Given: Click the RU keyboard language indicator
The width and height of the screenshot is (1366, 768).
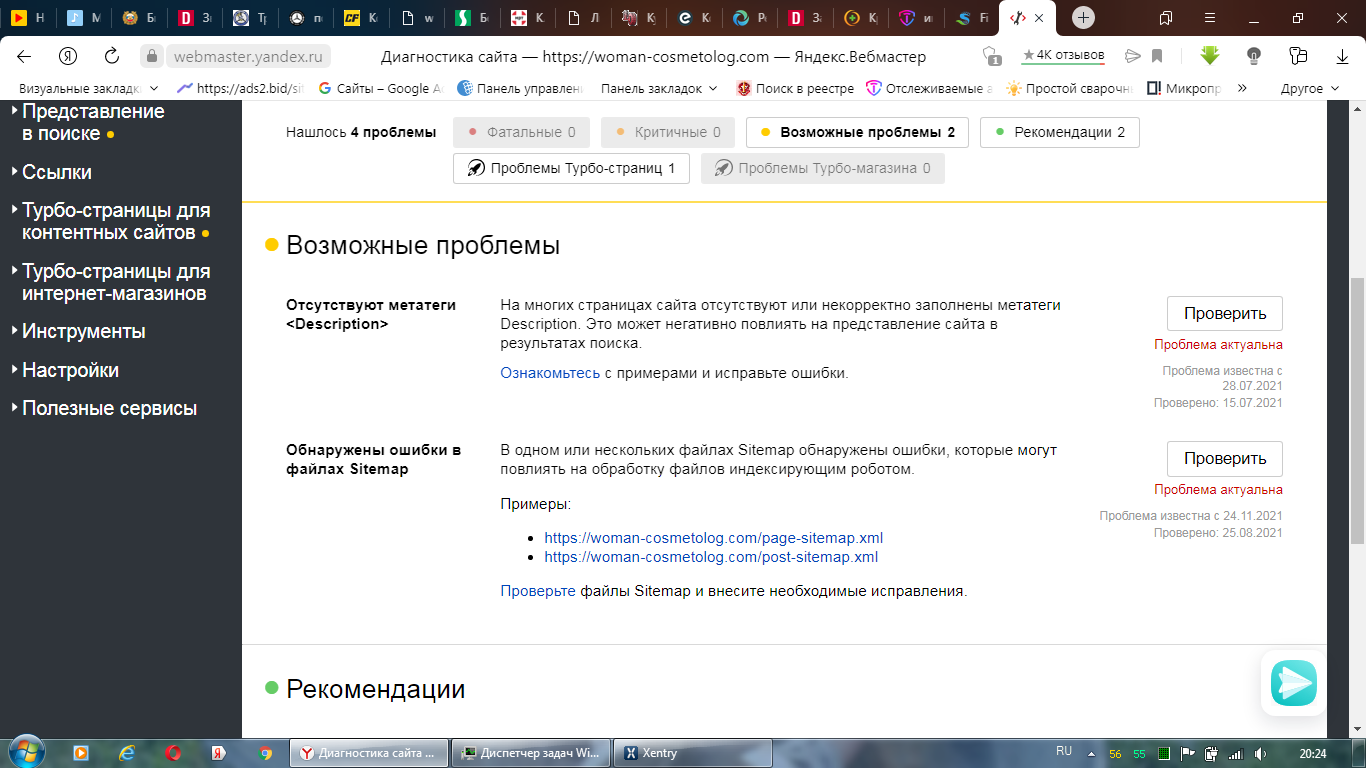Looking at the screenshot, I should click(1064, 752).
